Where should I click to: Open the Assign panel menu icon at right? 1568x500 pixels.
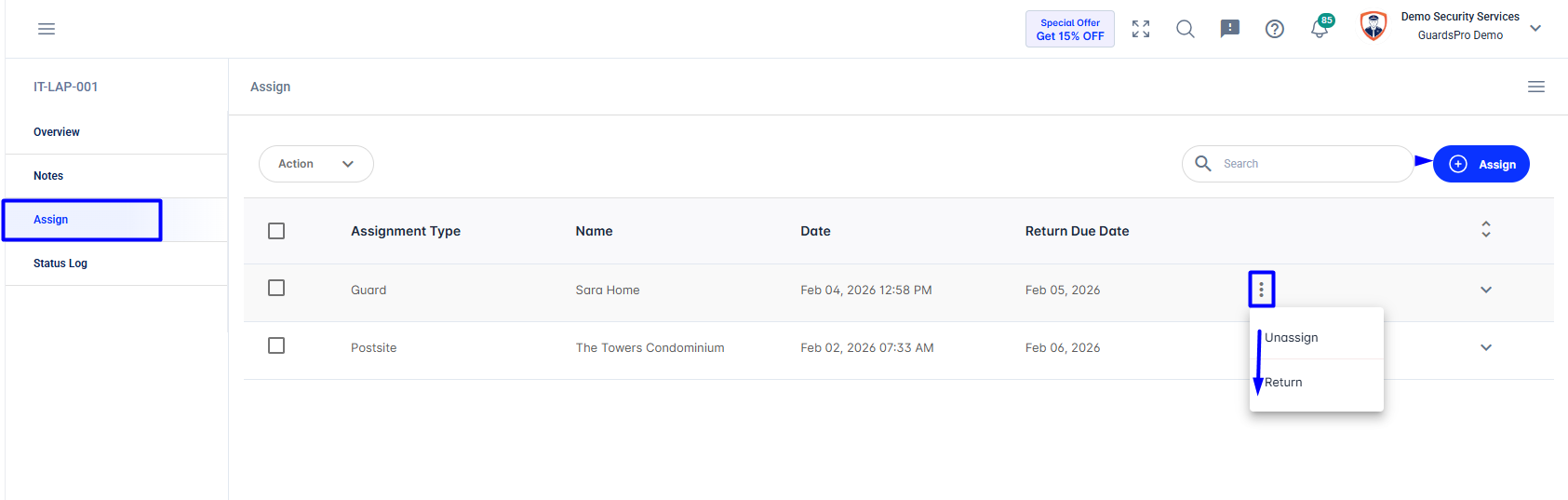(x=1536, y=87)
